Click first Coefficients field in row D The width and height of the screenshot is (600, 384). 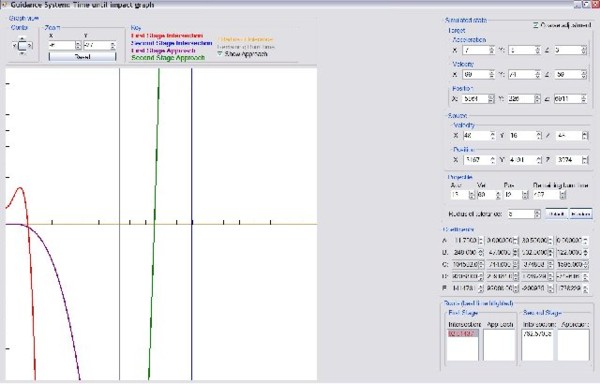465,276
